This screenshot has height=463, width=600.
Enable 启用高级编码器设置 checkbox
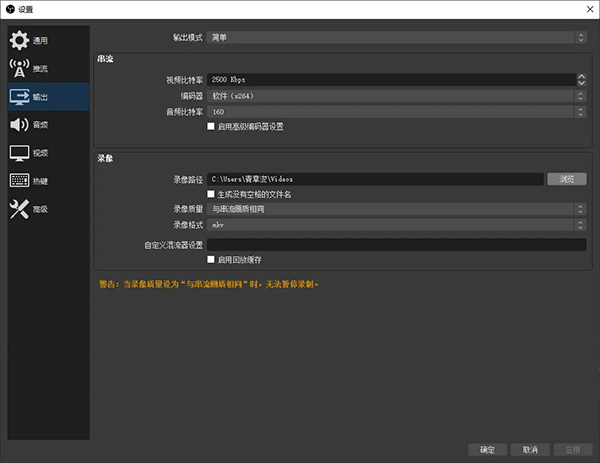[210, 127]
